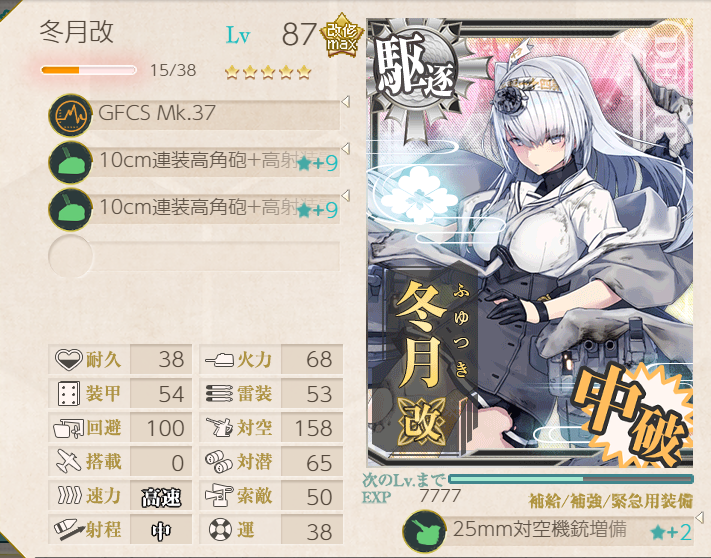Click the 耐久 heart icon
Viewport: 711px width, 558px height.
(x=68, y=359)
